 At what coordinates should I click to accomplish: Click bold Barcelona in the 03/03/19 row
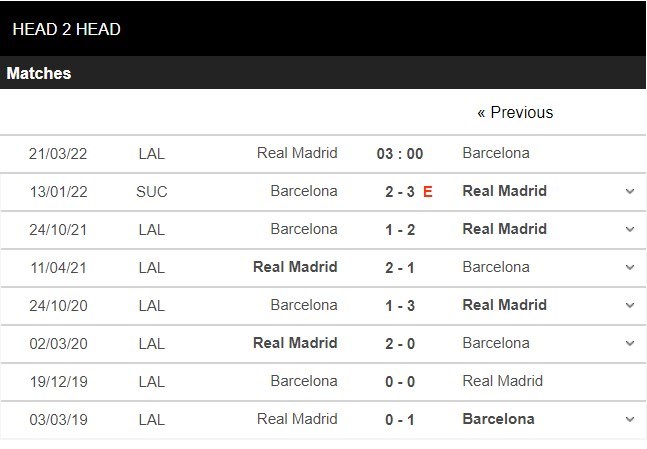[x=498, y=419]
